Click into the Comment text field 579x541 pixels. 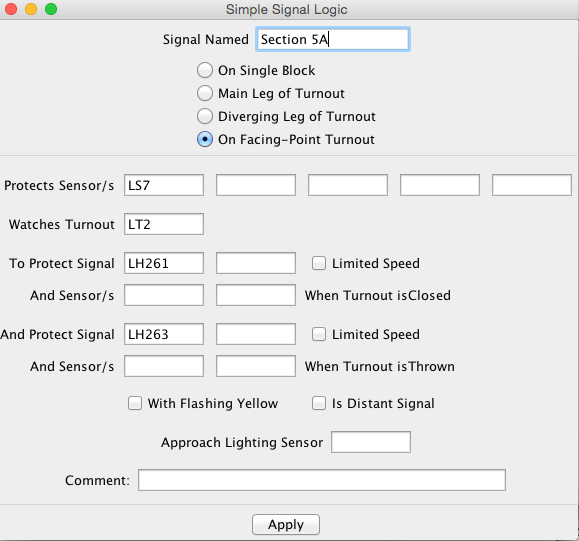tap(322, 480)
